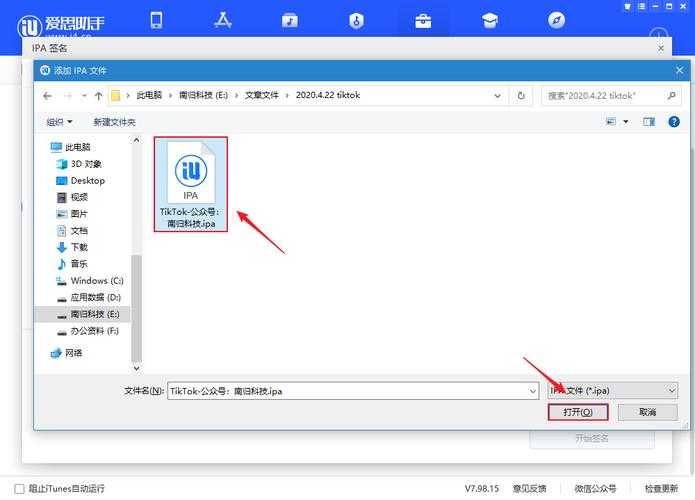Open the title bar skin shirt icon
This screenshot has height=500, width=695.
tap(627, 6)
